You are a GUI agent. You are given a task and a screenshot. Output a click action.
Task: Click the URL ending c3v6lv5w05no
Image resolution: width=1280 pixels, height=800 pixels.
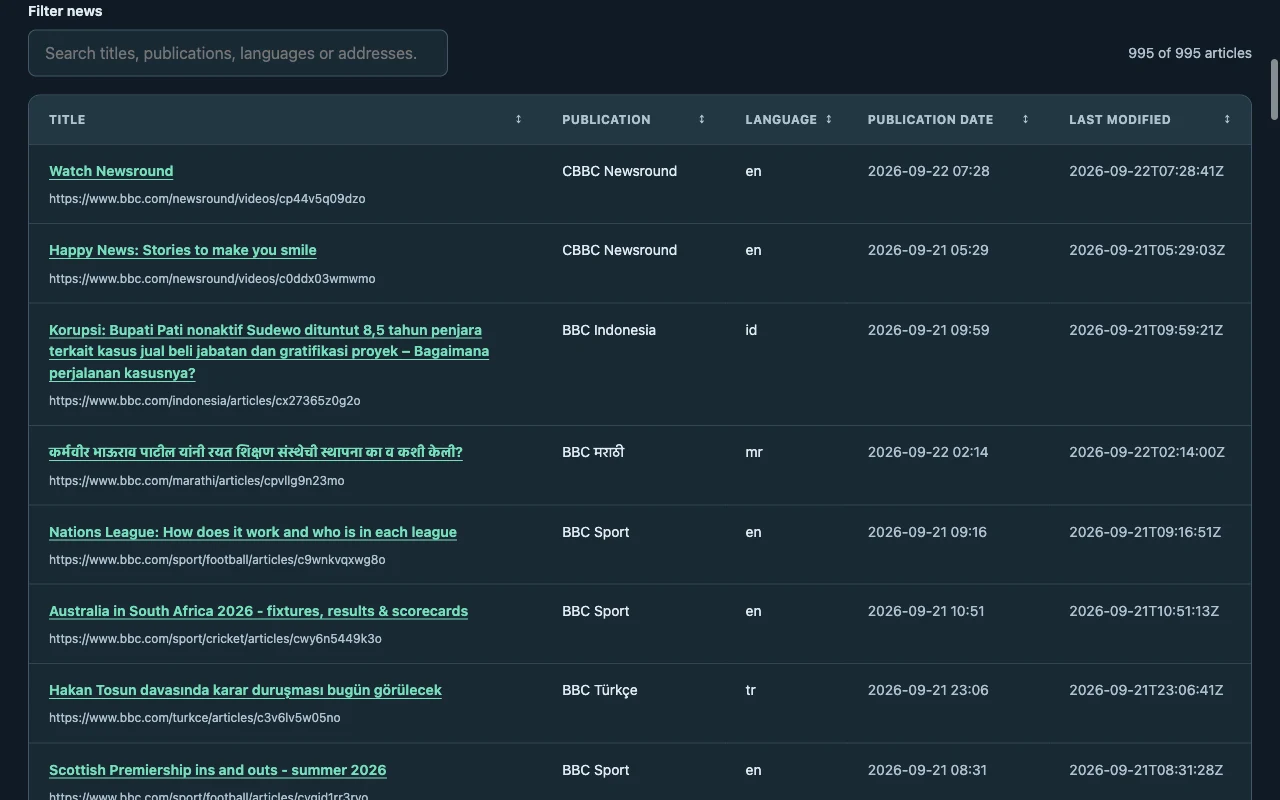[195, 718]
